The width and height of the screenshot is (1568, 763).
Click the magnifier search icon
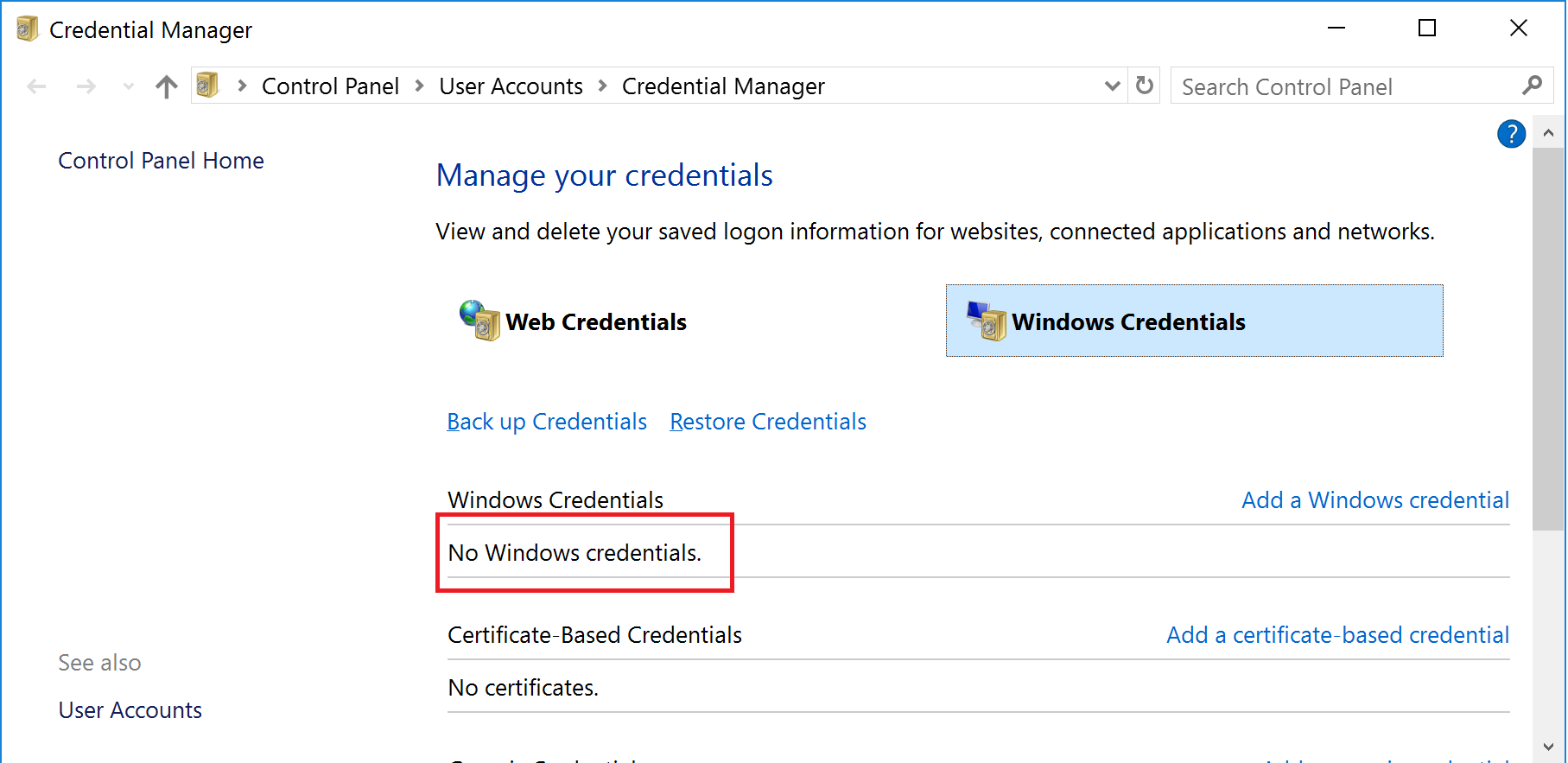1532,86
